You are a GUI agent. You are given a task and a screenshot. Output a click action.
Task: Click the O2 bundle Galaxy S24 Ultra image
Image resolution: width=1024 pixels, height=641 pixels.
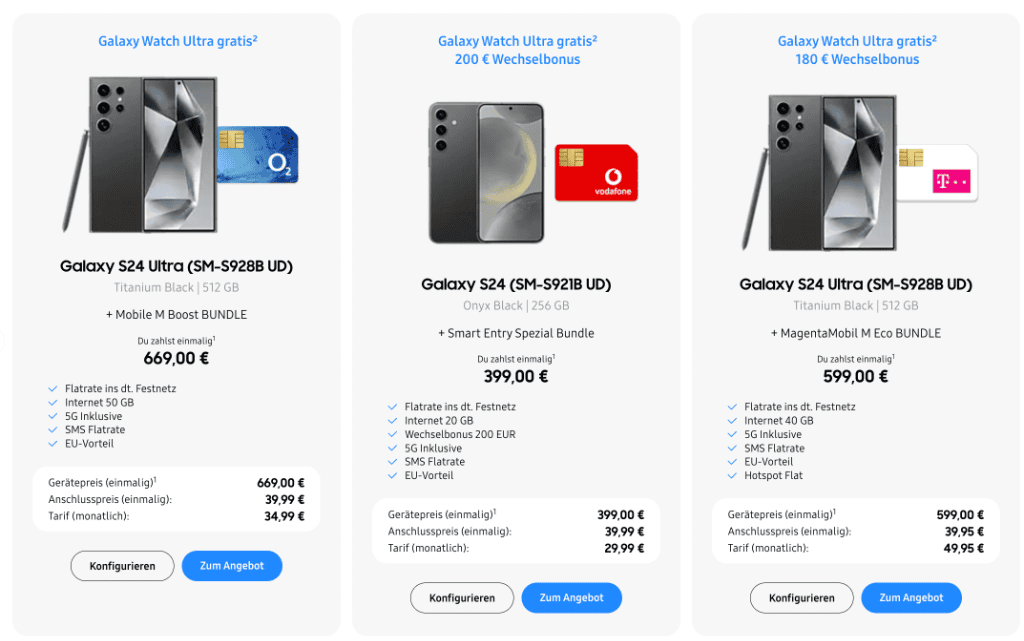140,155
